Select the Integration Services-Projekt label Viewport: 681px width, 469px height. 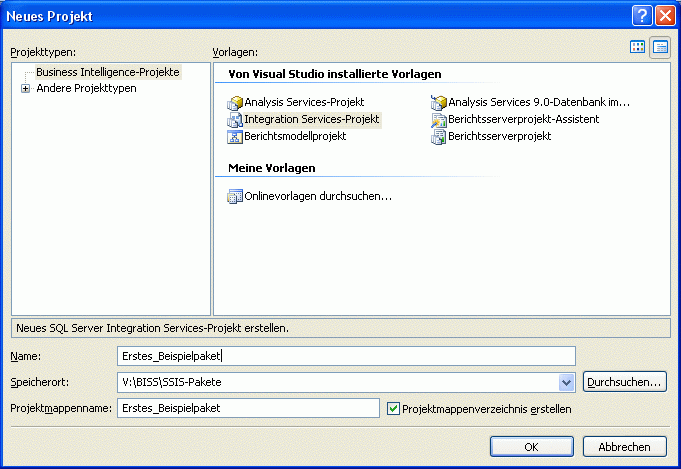[x=312, y=119]
